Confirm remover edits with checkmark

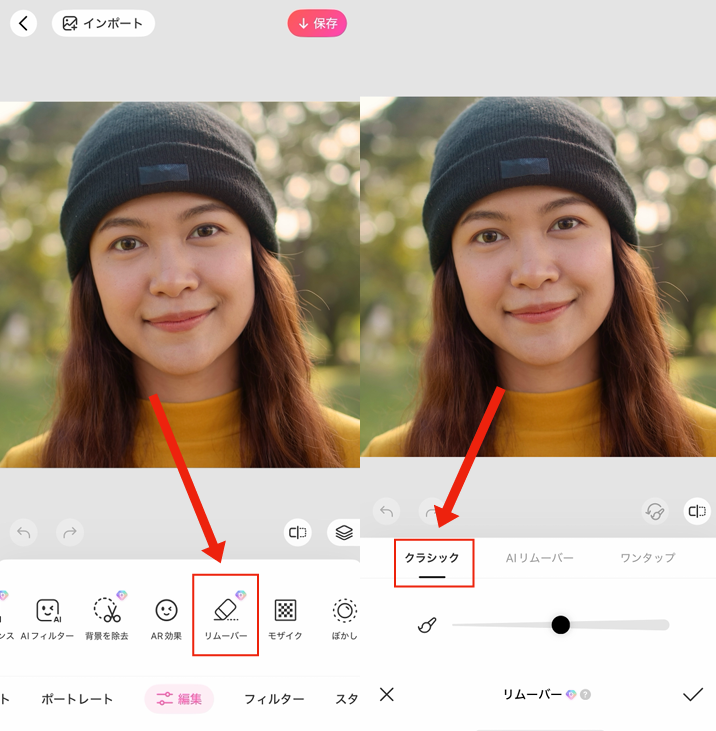[x=692, y=694]
